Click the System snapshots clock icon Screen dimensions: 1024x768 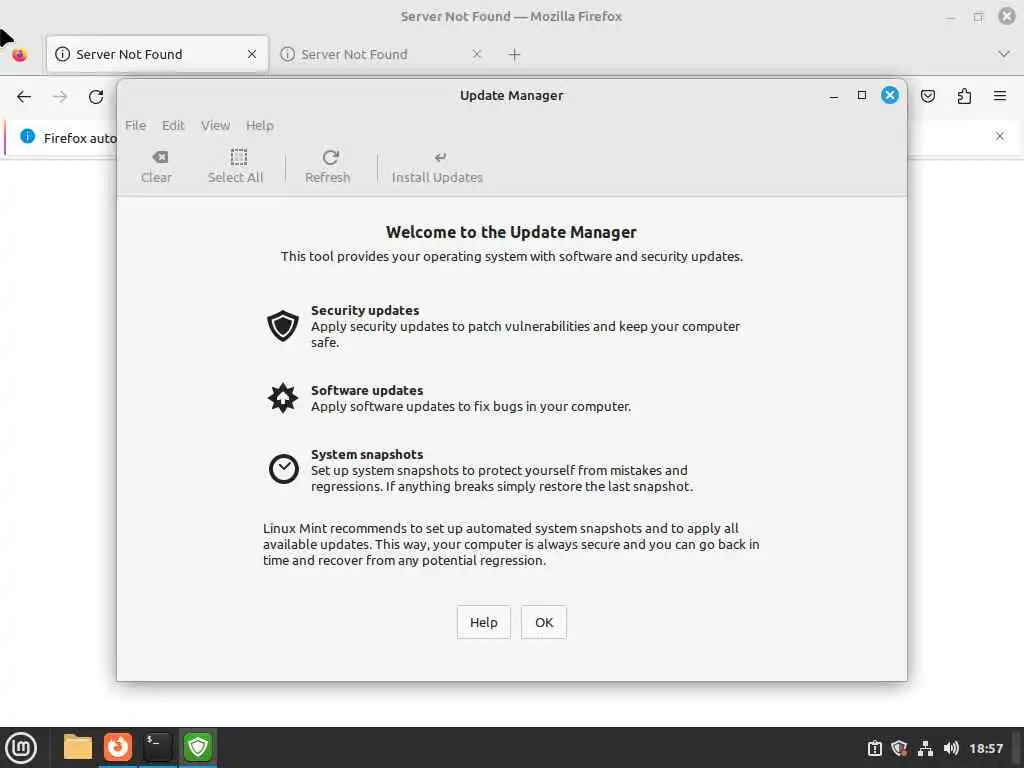(283, 469)
